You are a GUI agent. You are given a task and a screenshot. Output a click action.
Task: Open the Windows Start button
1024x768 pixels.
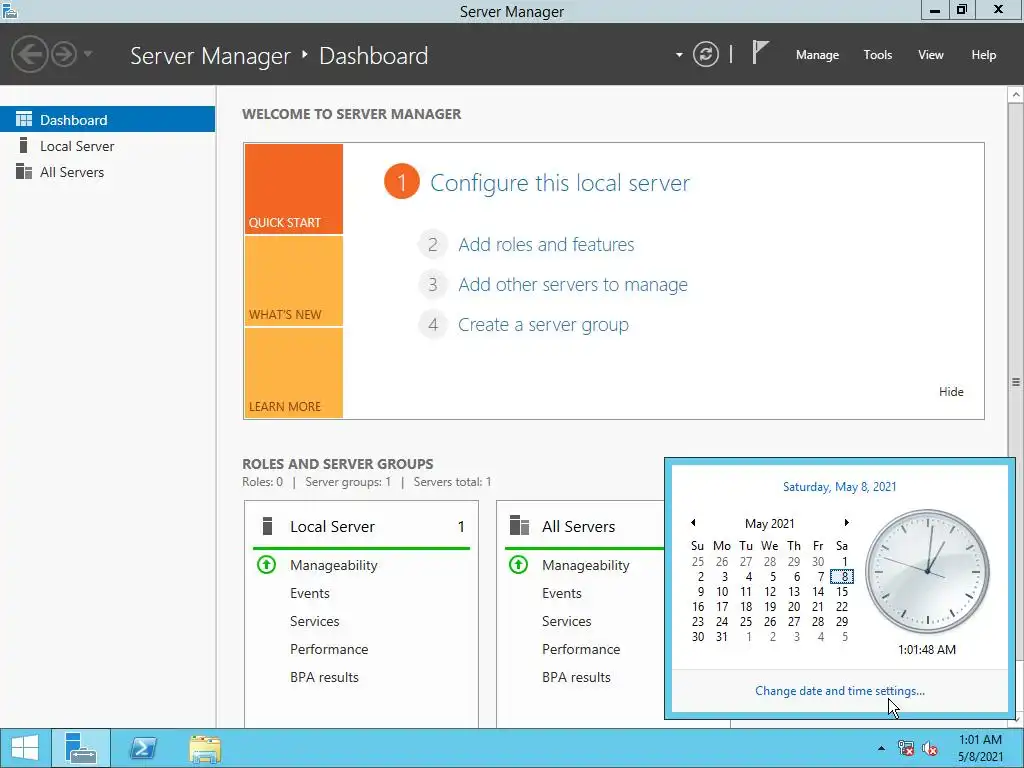click(25, 748)
